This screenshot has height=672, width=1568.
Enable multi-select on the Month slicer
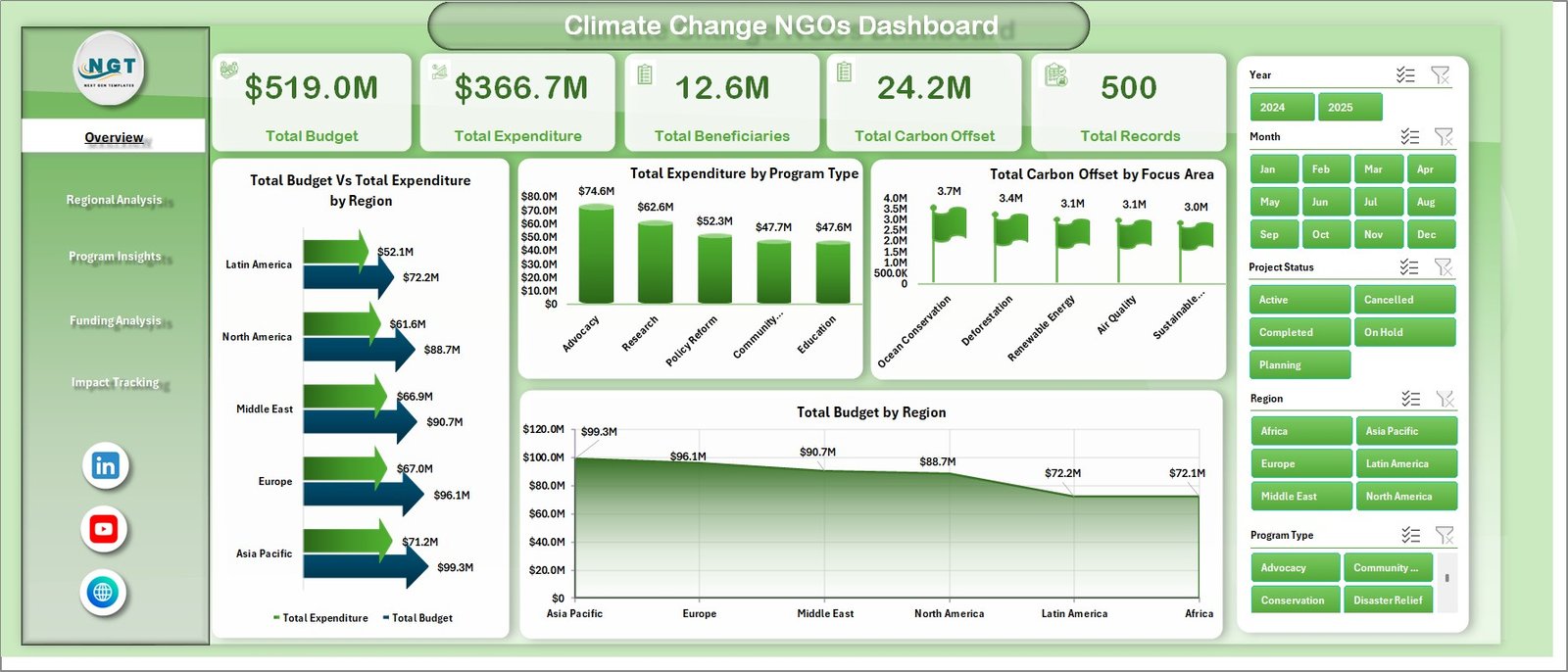[x=1409, y=137]
